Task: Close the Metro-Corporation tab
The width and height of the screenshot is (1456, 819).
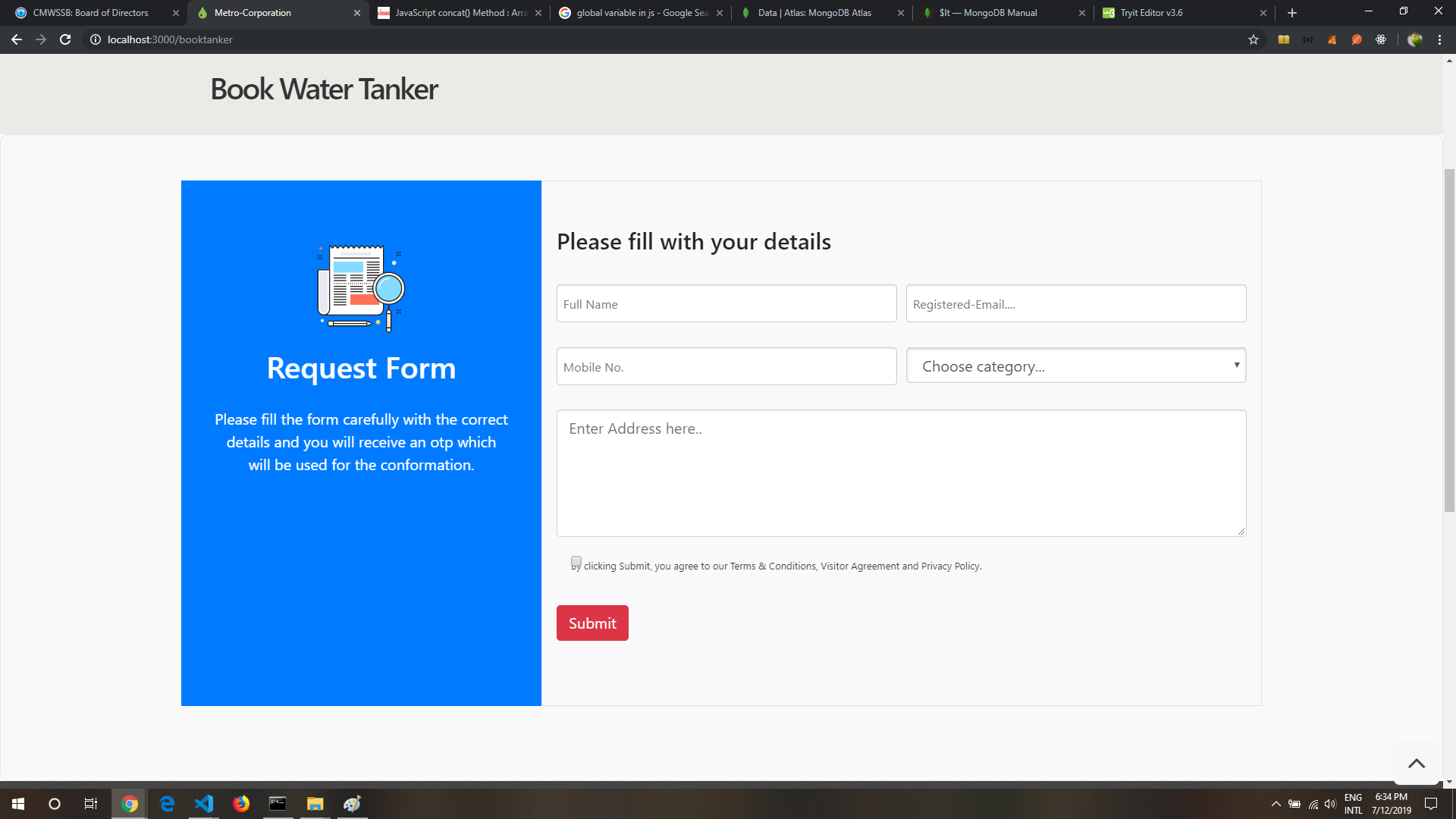Action: click(357, 13)
